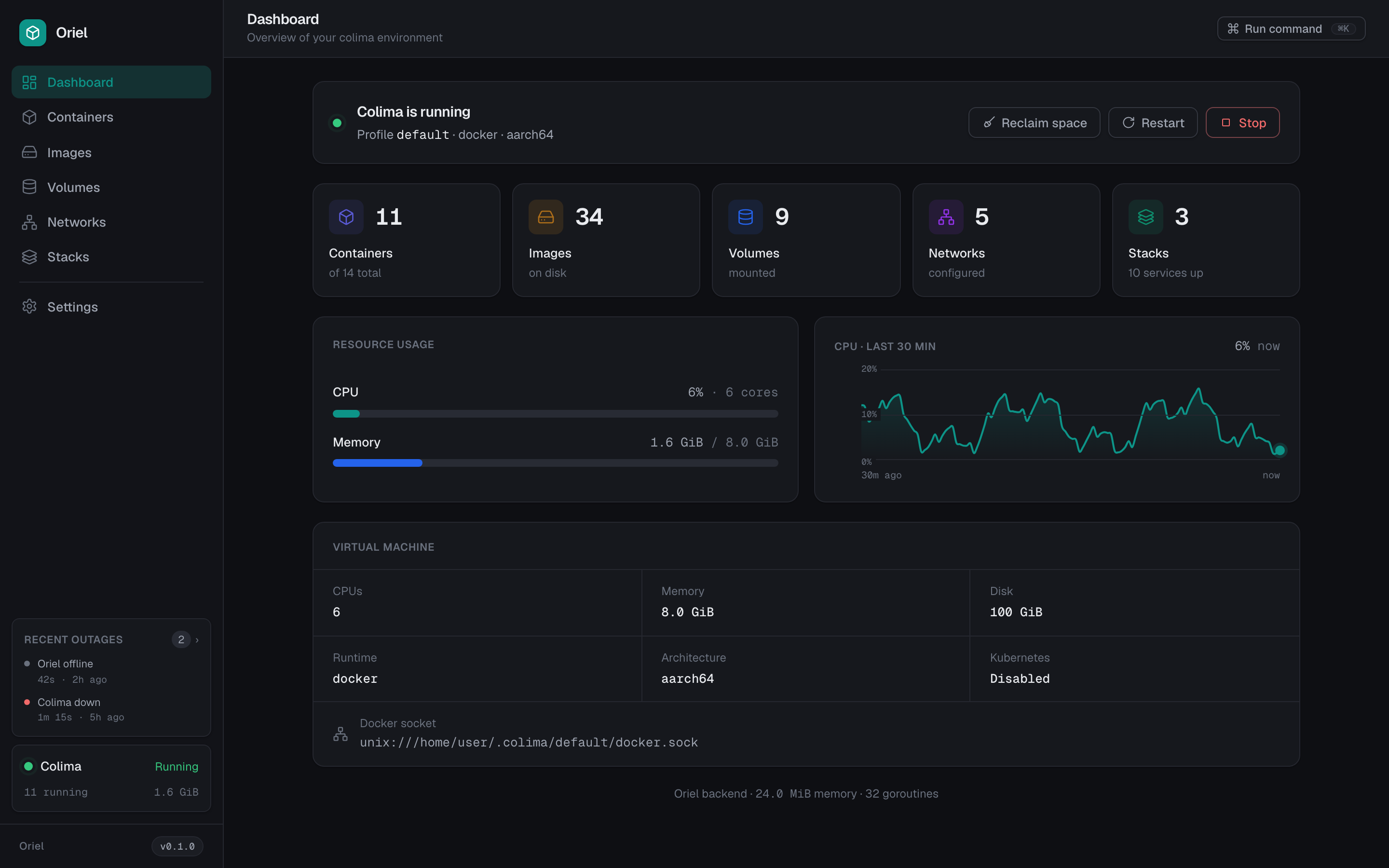Open the Containers summary card
This screenshot has width=1389, height=868.
pos(407,240)
